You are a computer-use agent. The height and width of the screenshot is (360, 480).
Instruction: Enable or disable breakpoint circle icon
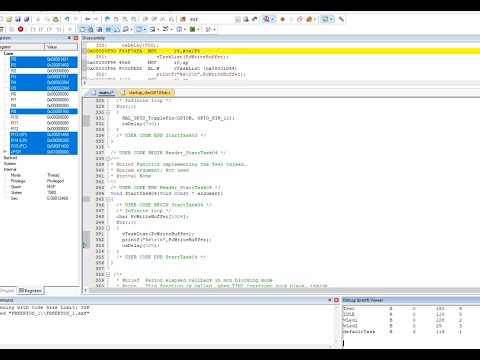[291, 19]
